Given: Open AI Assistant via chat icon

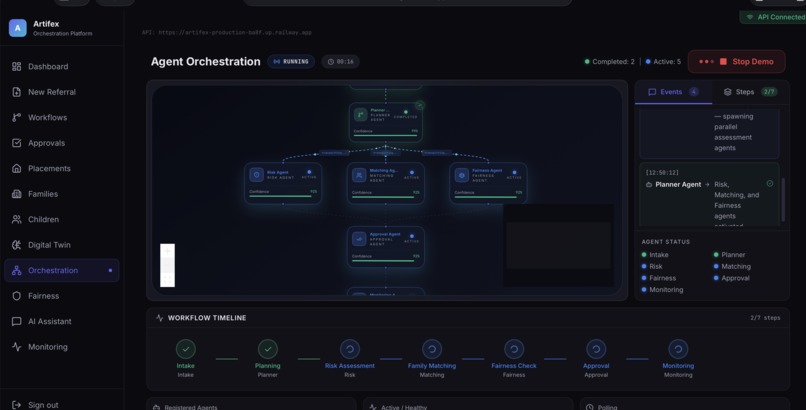Looking at the screenshot, I should point(16,322).
